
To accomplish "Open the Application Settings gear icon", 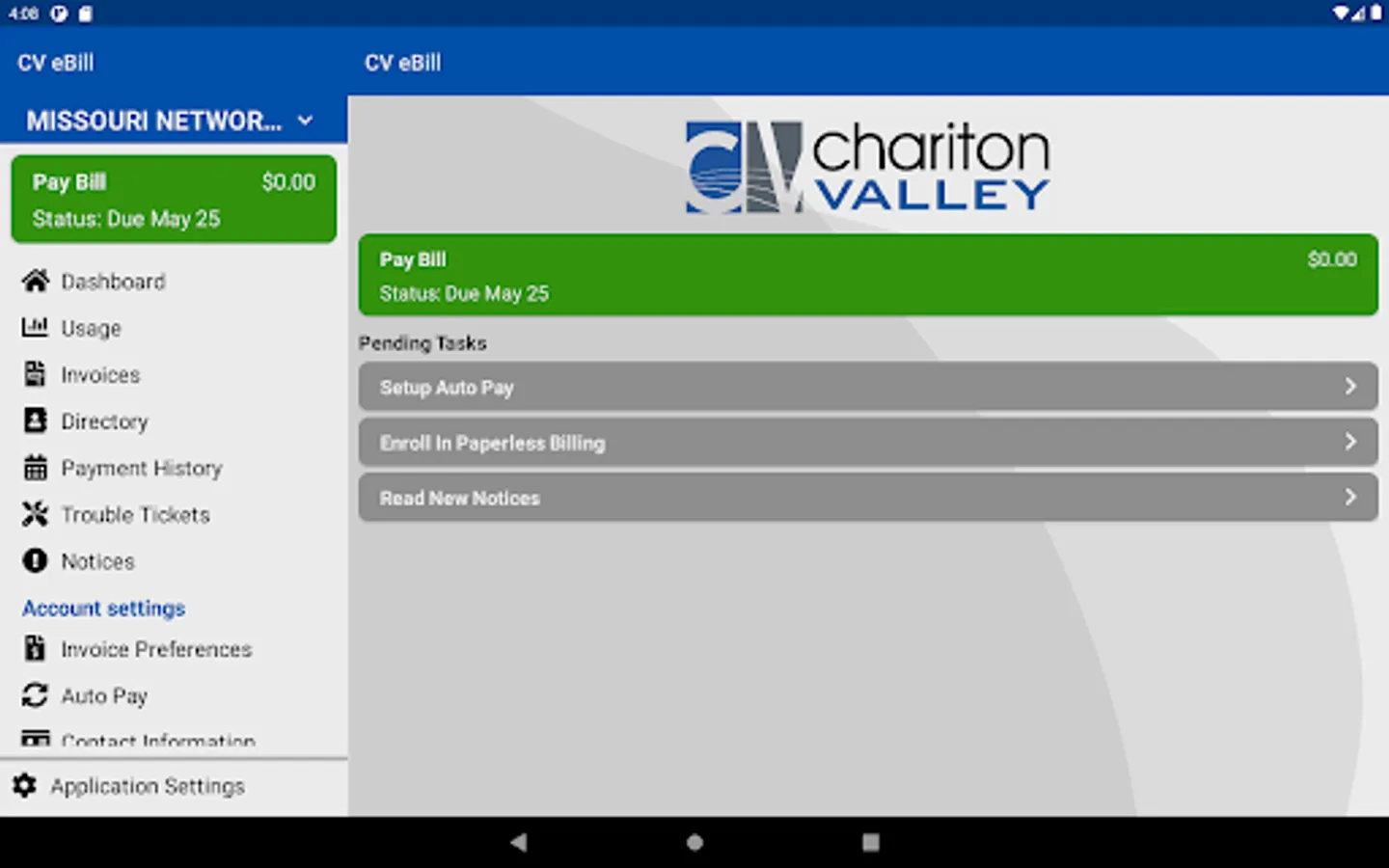I will click(24, 786).
